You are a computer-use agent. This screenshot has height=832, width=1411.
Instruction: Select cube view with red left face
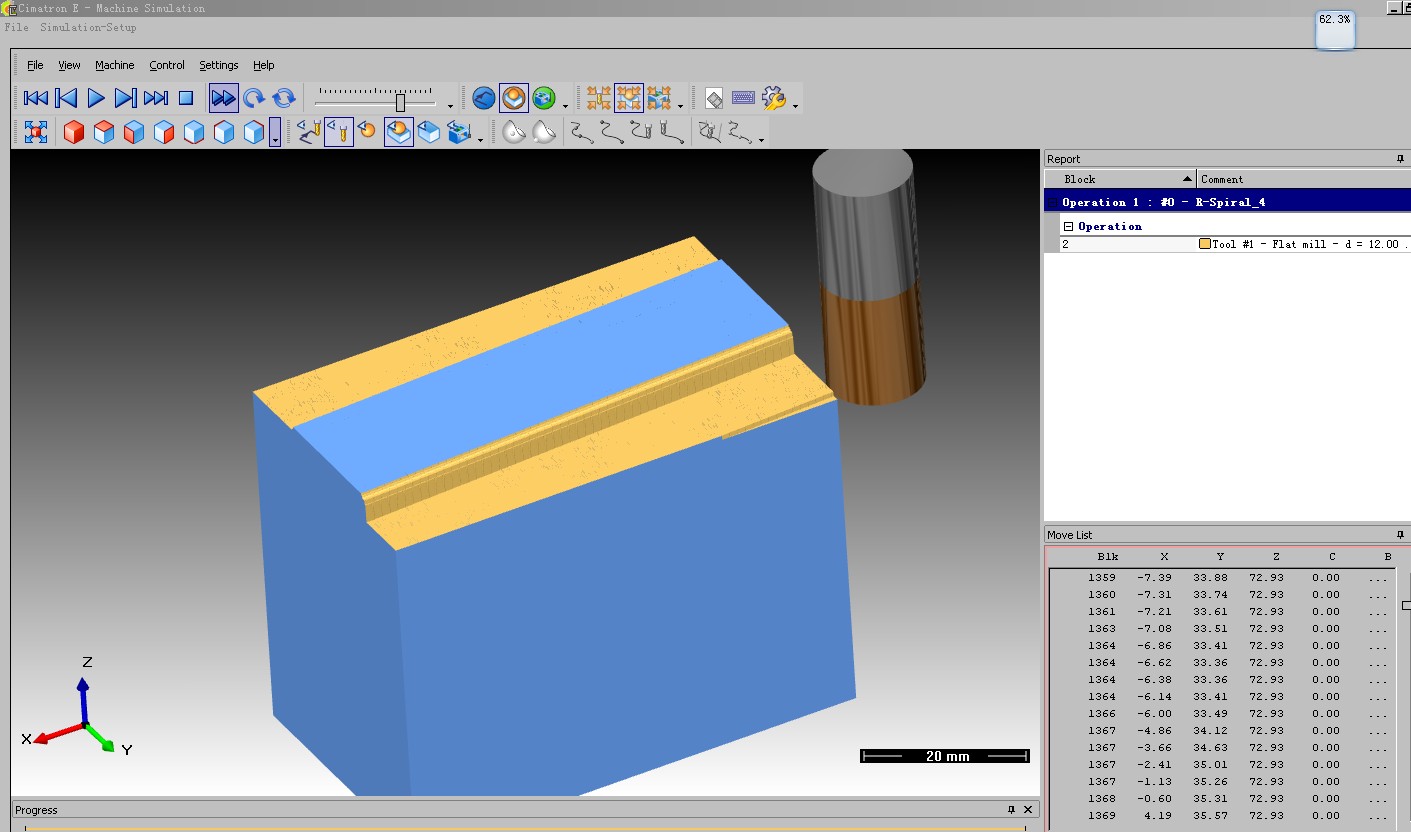134,132
